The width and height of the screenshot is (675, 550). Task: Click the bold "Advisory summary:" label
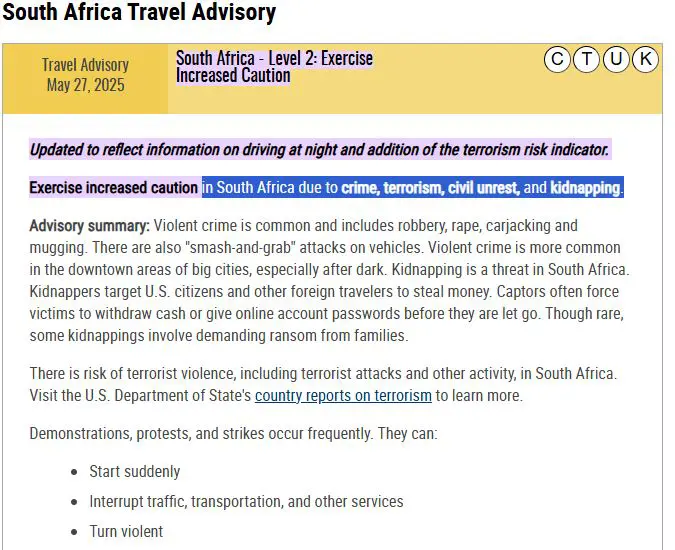point(90,226)
